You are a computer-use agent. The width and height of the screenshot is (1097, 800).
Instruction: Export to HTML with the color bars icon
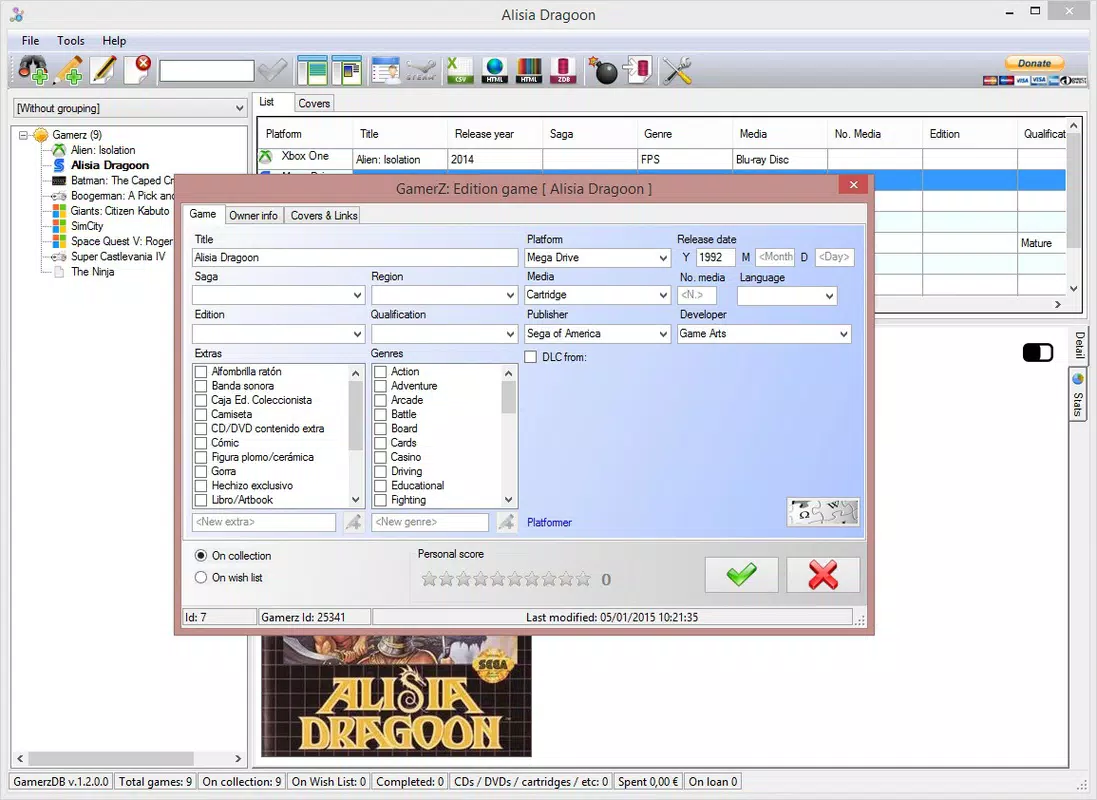coord(529,70)
